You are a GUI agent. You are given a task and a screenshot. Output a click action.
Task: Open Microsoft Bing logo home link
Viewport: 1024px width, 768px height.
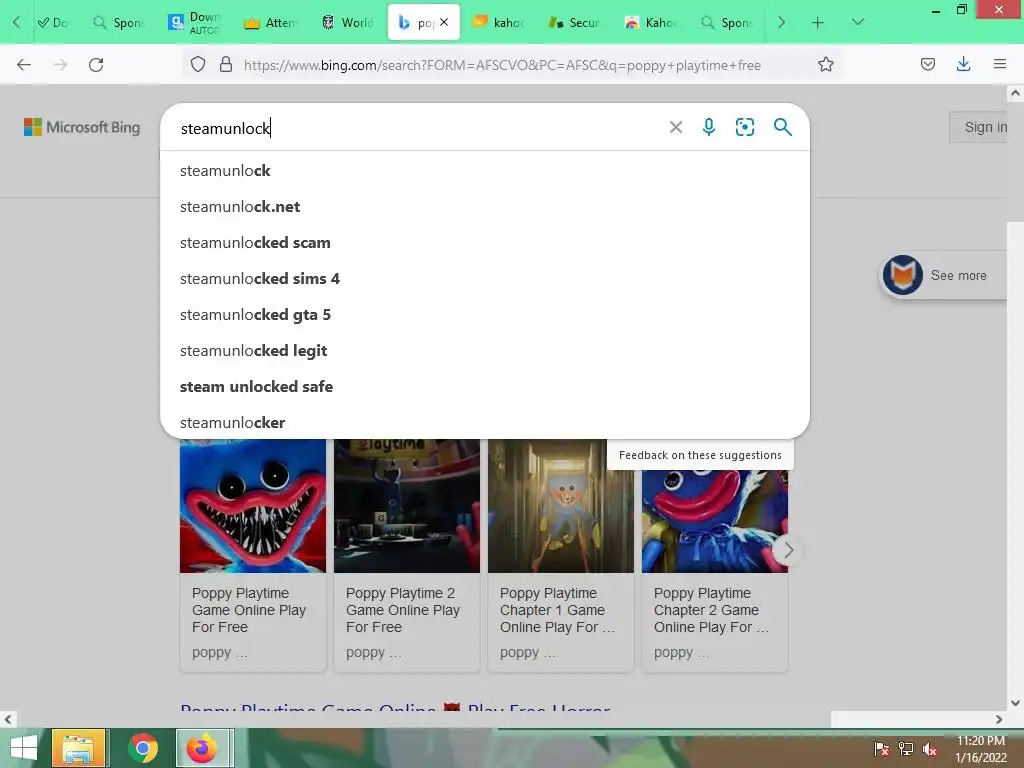pos(82,127)
